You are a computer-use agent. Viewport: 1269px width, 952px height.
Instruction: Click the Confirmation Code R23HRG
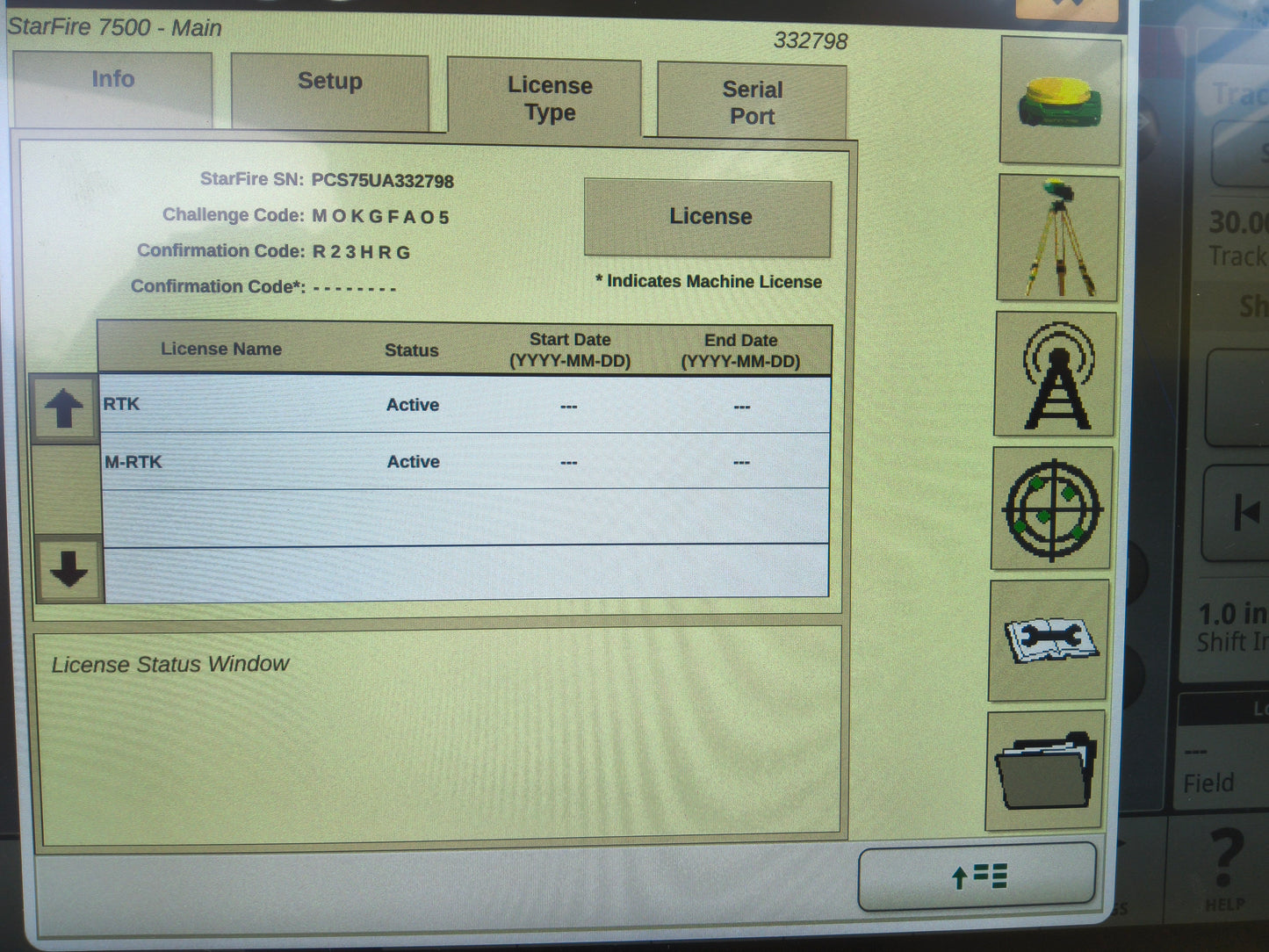point(362,252)
